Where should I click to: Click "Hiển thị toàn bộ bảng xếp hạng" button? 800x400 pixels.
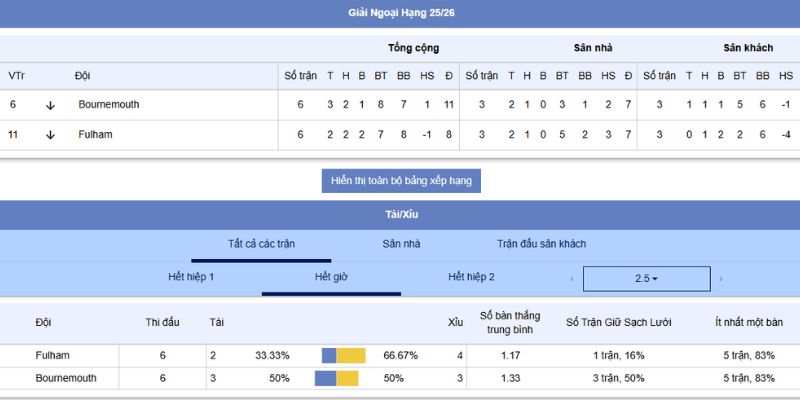401,181
